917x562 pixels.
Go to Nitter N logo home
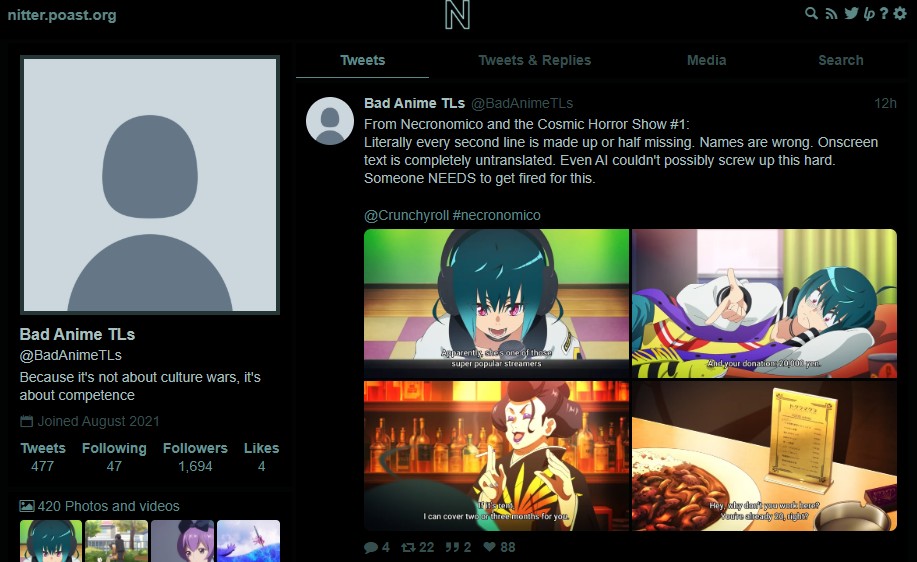pos(457,15)
